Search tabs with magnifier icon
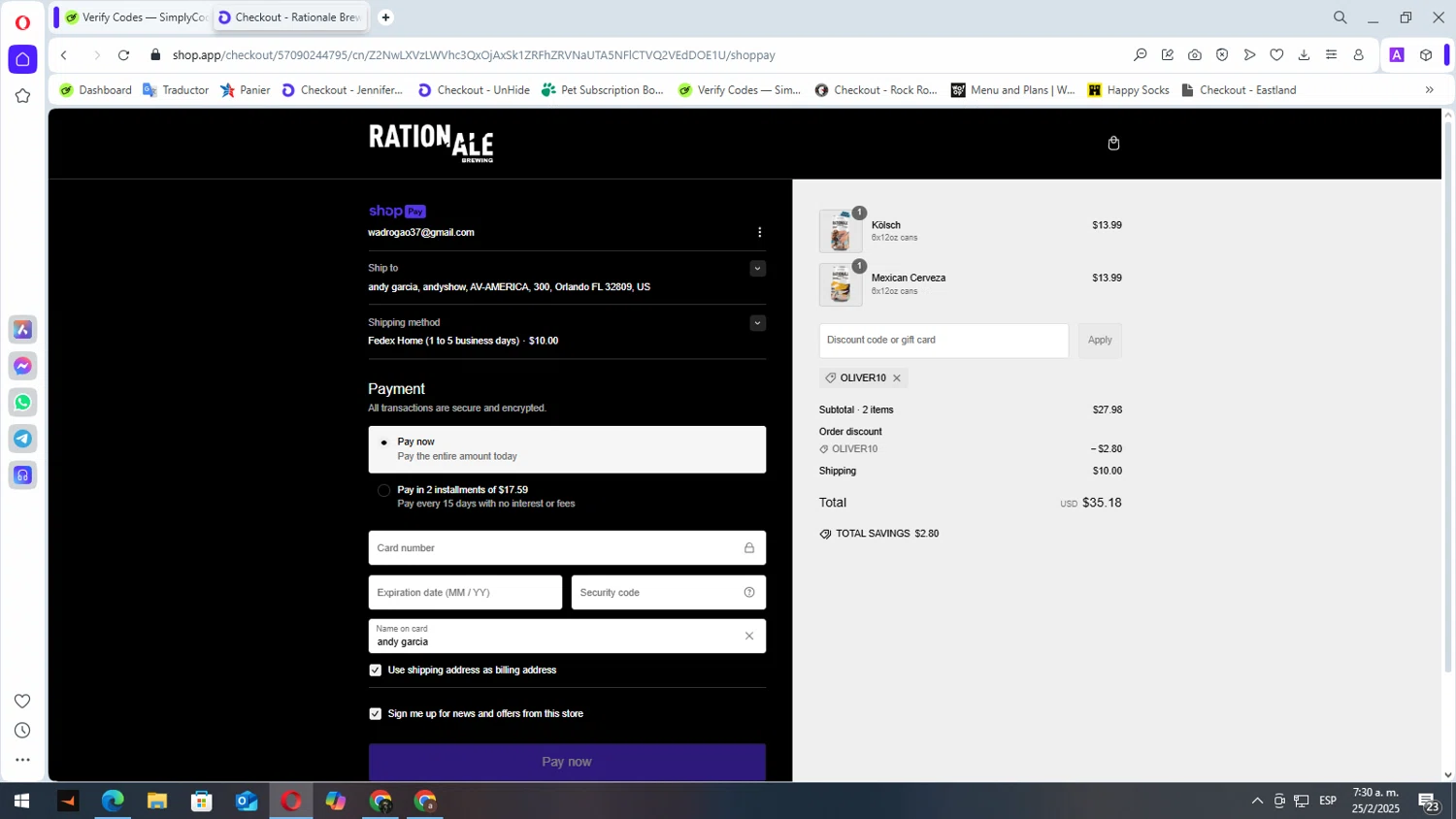The height and width of the screenshot is (819, 1456). (x=1340, y=17)
